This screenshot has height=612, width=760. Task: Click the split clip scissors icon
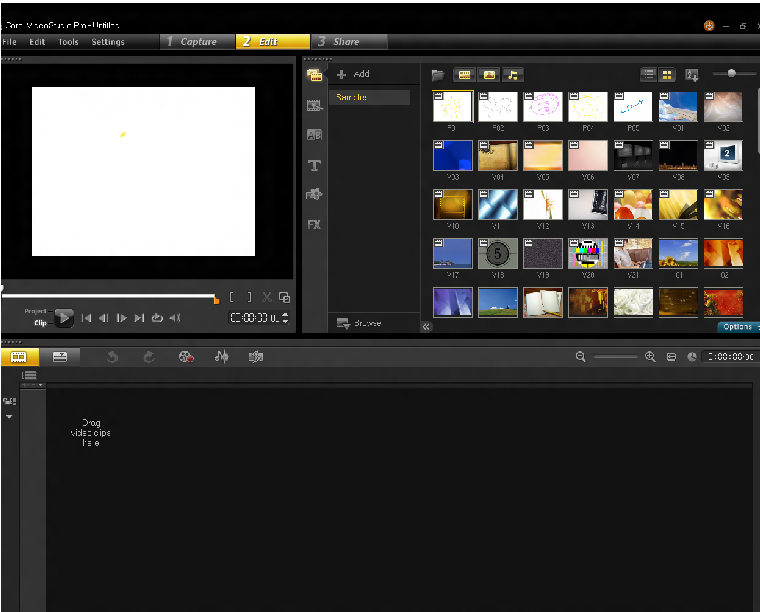pyautogui.click(x=267, y=297)
